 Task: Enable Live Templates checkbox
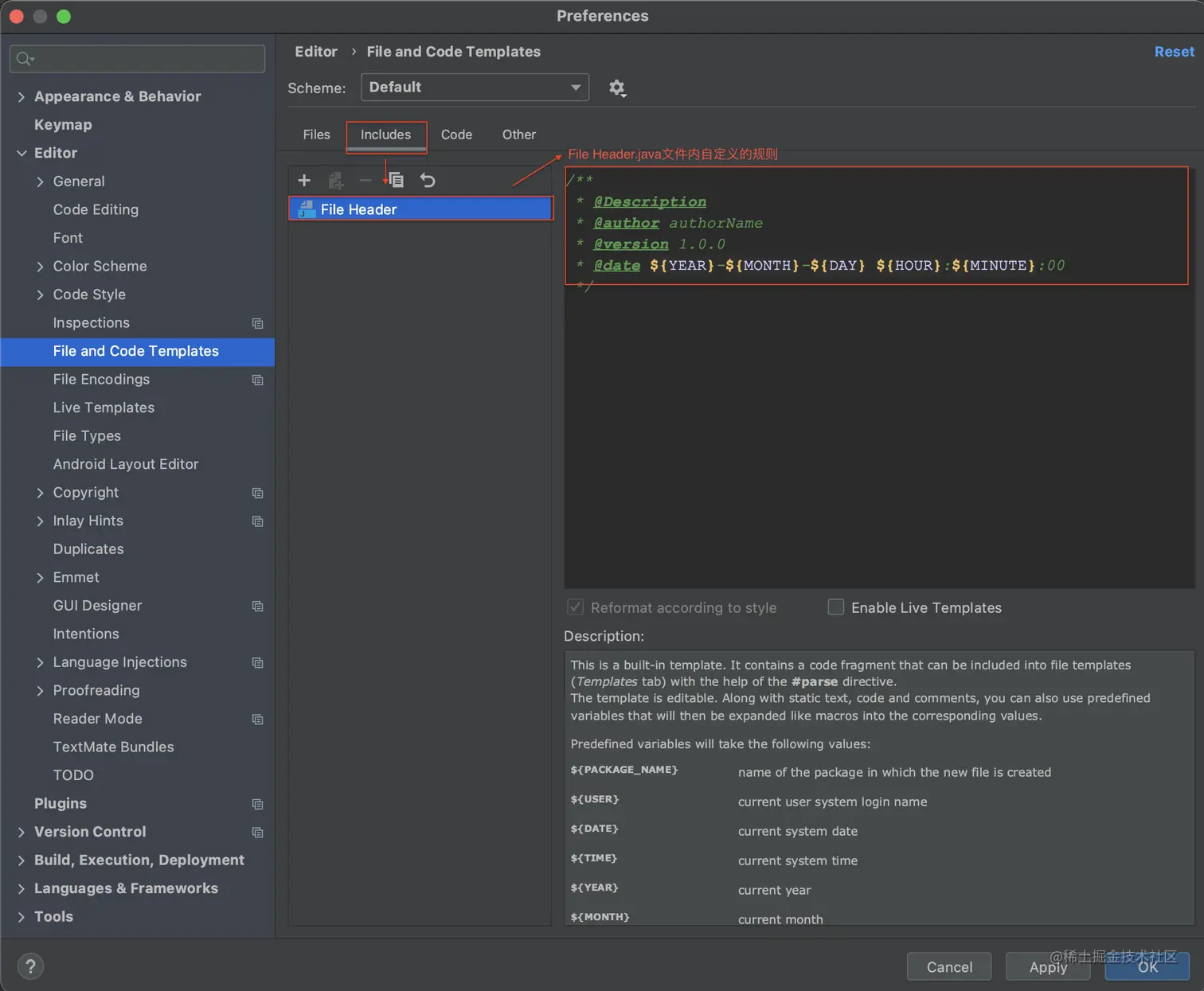[x=836, y=607]
